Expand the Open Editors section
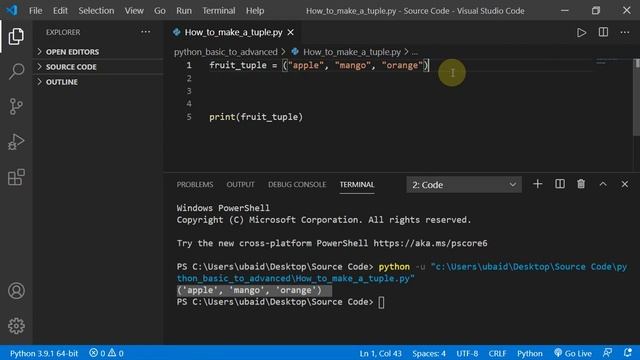The height and width of the screenshot is (360, 640). (98, 52)
